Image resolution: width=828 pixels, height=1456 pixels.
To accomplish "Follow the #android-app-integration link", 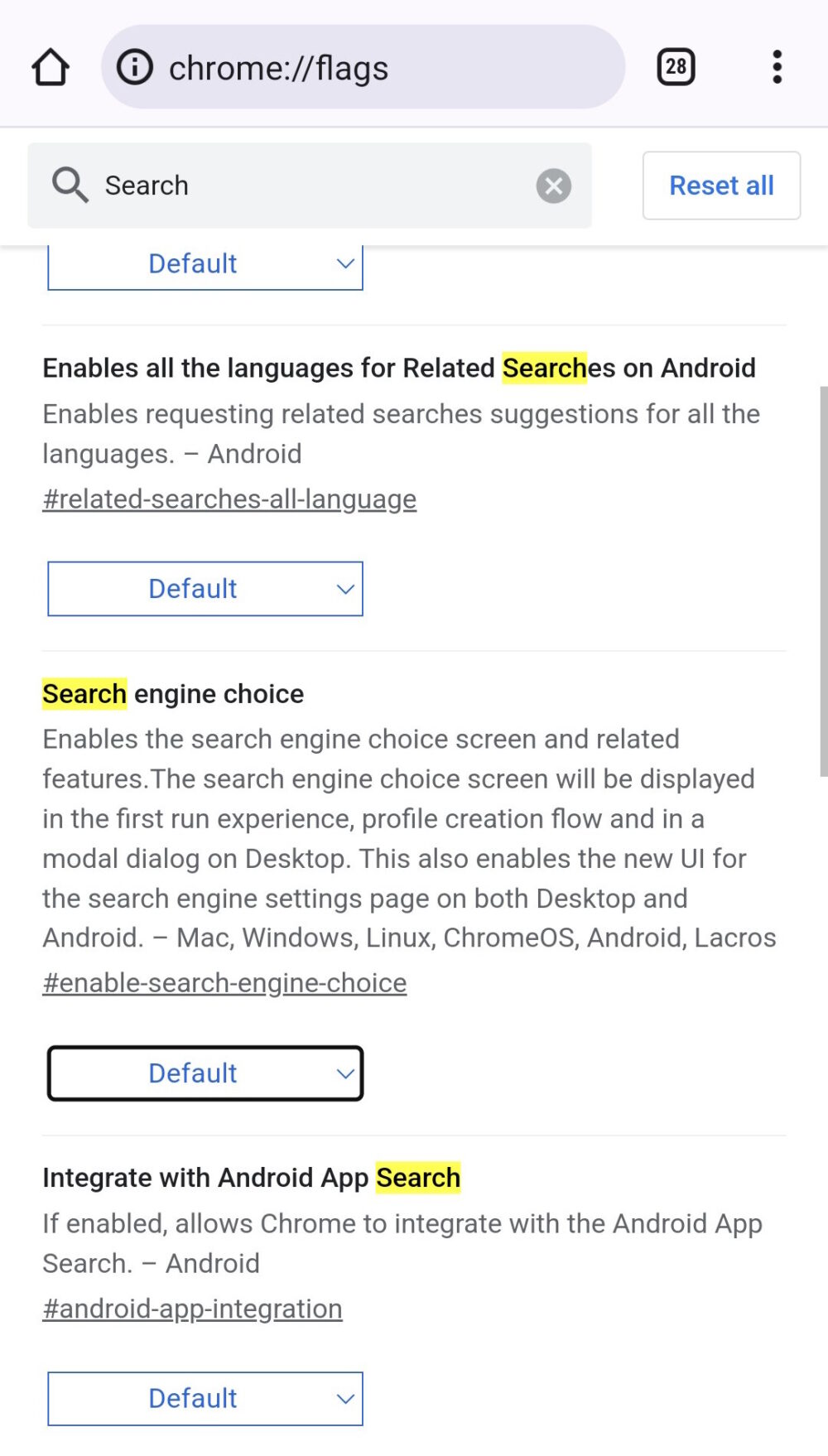I will click(x=192, y=1309).
